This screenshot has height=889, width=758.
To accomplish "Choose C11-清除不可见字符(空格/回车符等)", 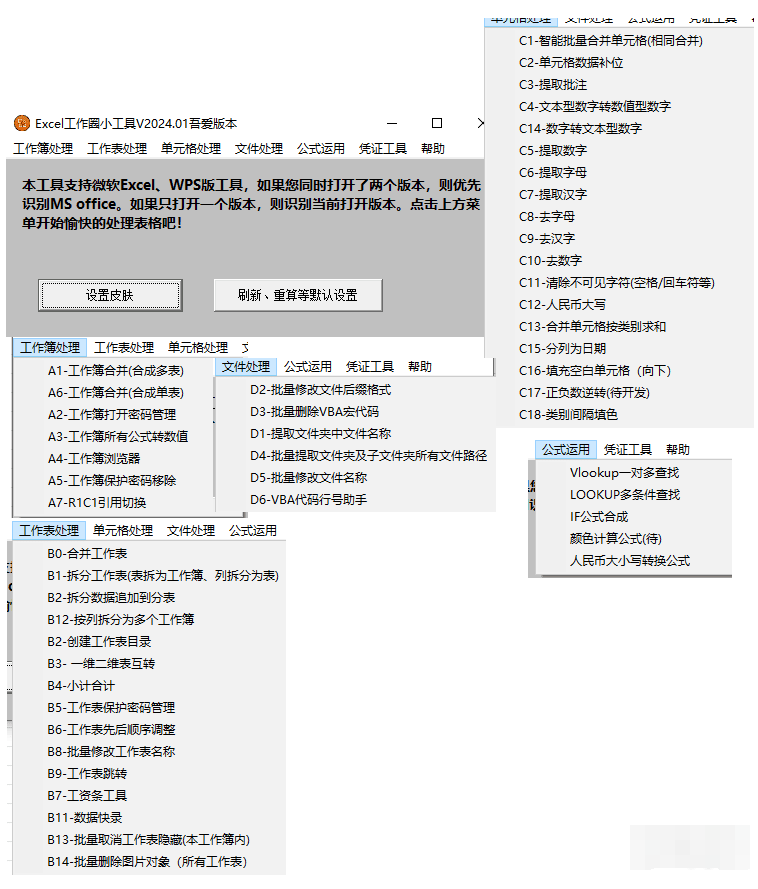I will pos(617,283).
